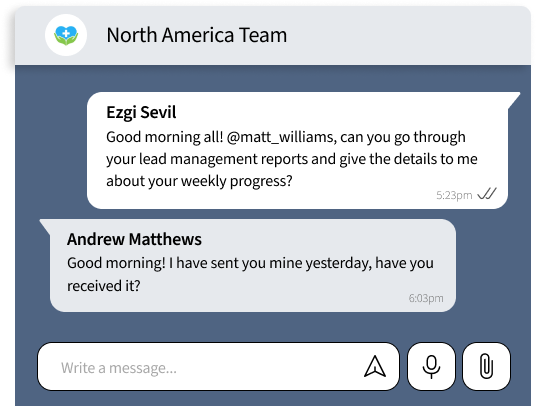Viewport: 536px width, 406px height.
Task: Select Ezgi Sevil's message bubble text
Action: pyautogui.click(x=292, y=159)
